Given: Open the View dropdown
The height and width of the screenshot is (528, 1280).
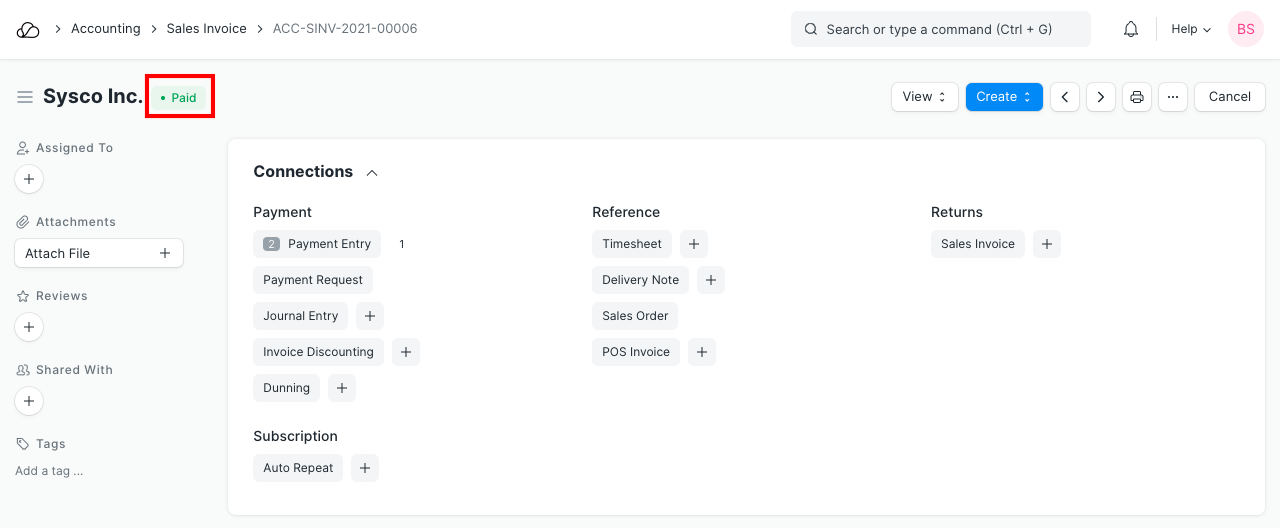Looking at the screenshot, I should pyautogui.click(x=924, y=97).
